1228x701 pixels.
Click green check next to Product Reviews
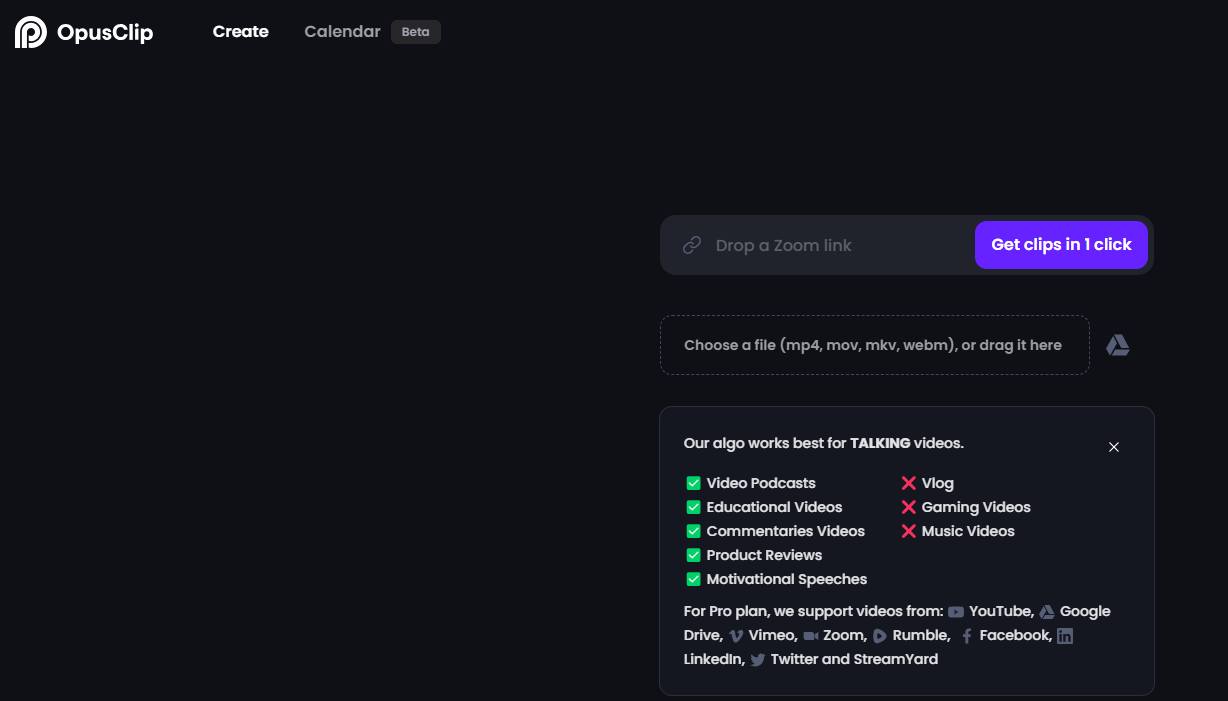pyautogui.click(x=693, y=555)
